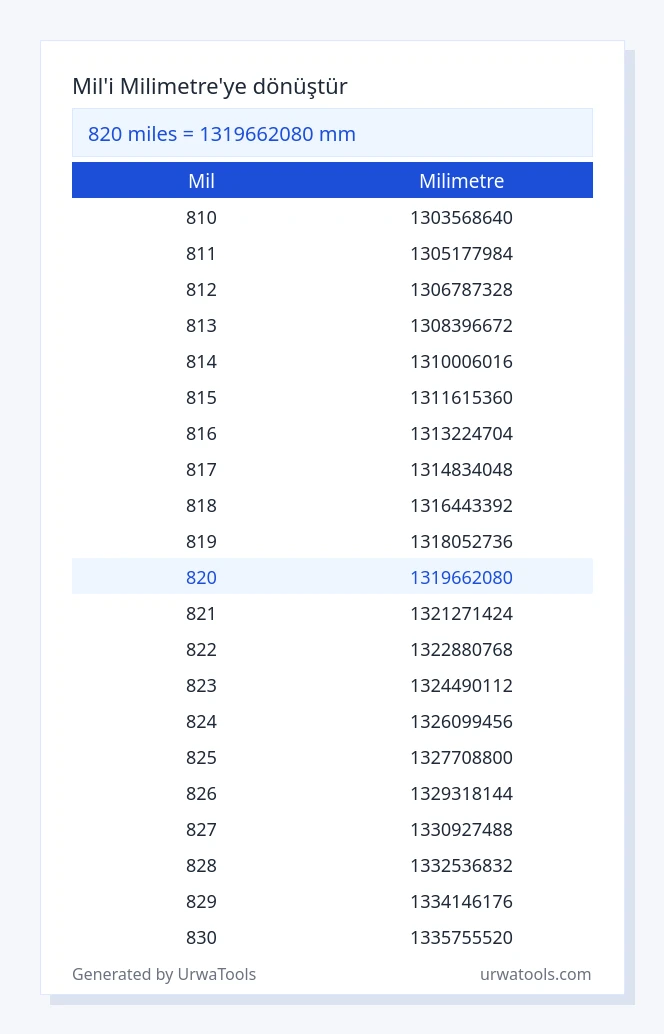Select the 822 mil cell
The width and height of the screenshot is (664, 1034).
pos(201,649)
